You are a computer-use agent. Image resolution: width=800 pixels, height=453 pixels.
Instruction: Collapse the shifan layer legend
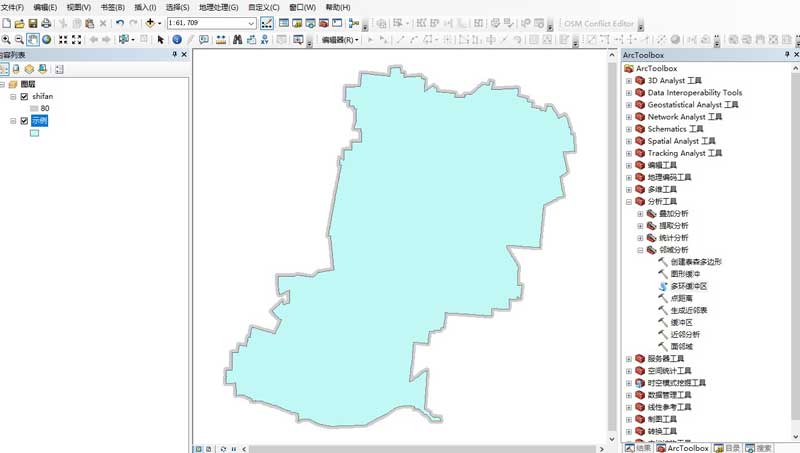point(13,96)
